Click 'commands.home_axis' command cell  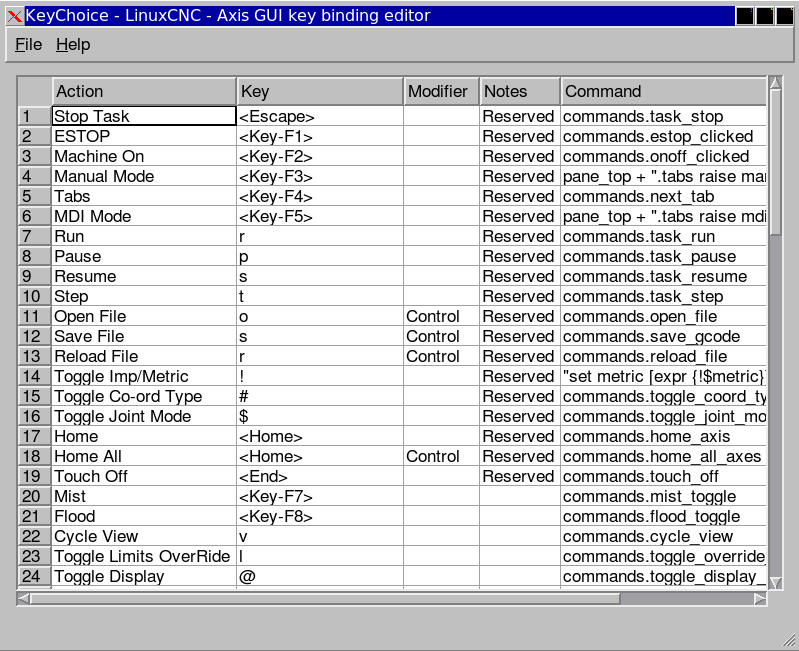click(x=663, y=436)
